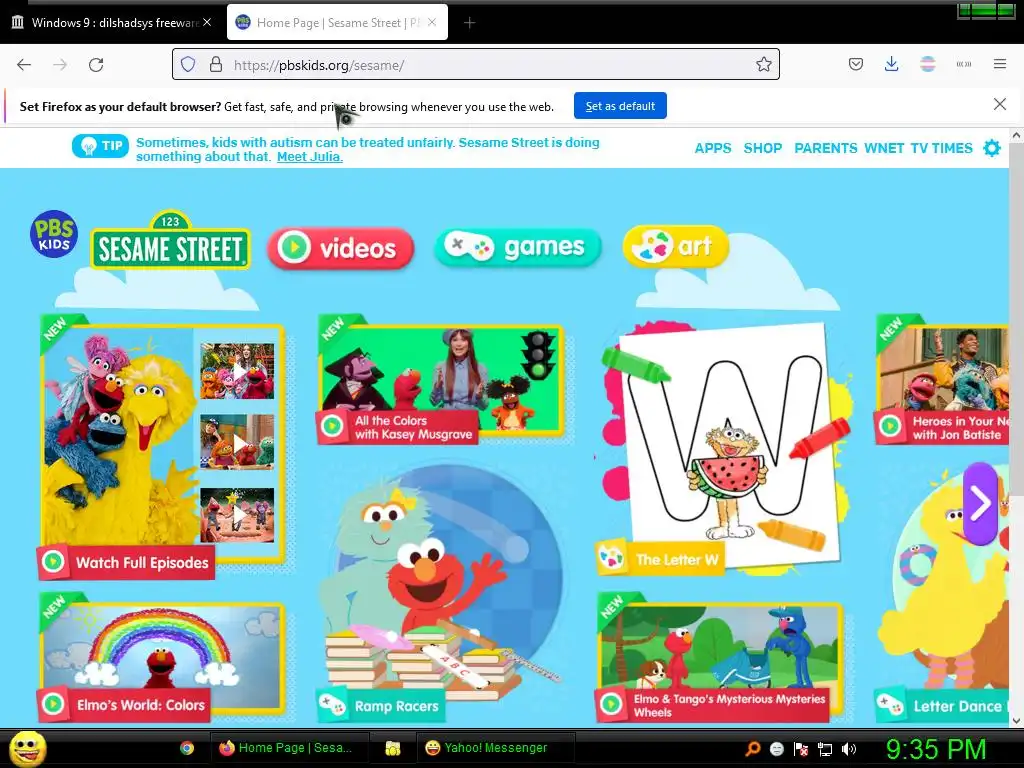Go to the PBS Kids logo home
1024x768 pixels.
click(x=54, y=234)
